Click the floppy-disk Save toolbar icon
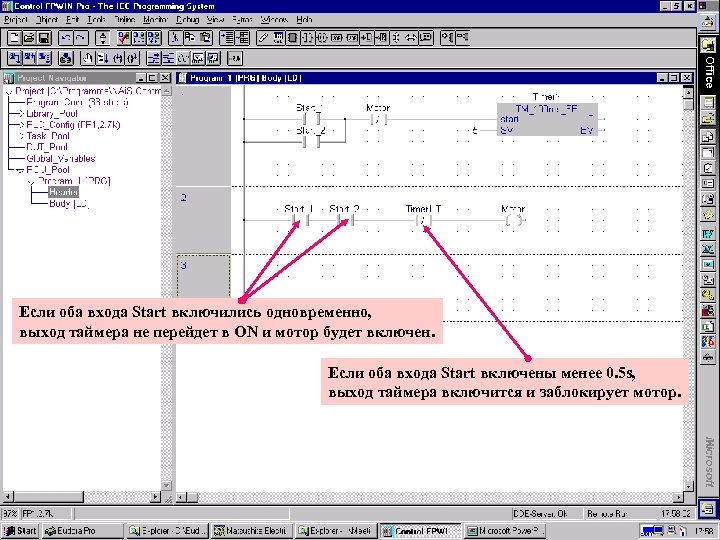 tap(44, 38)
